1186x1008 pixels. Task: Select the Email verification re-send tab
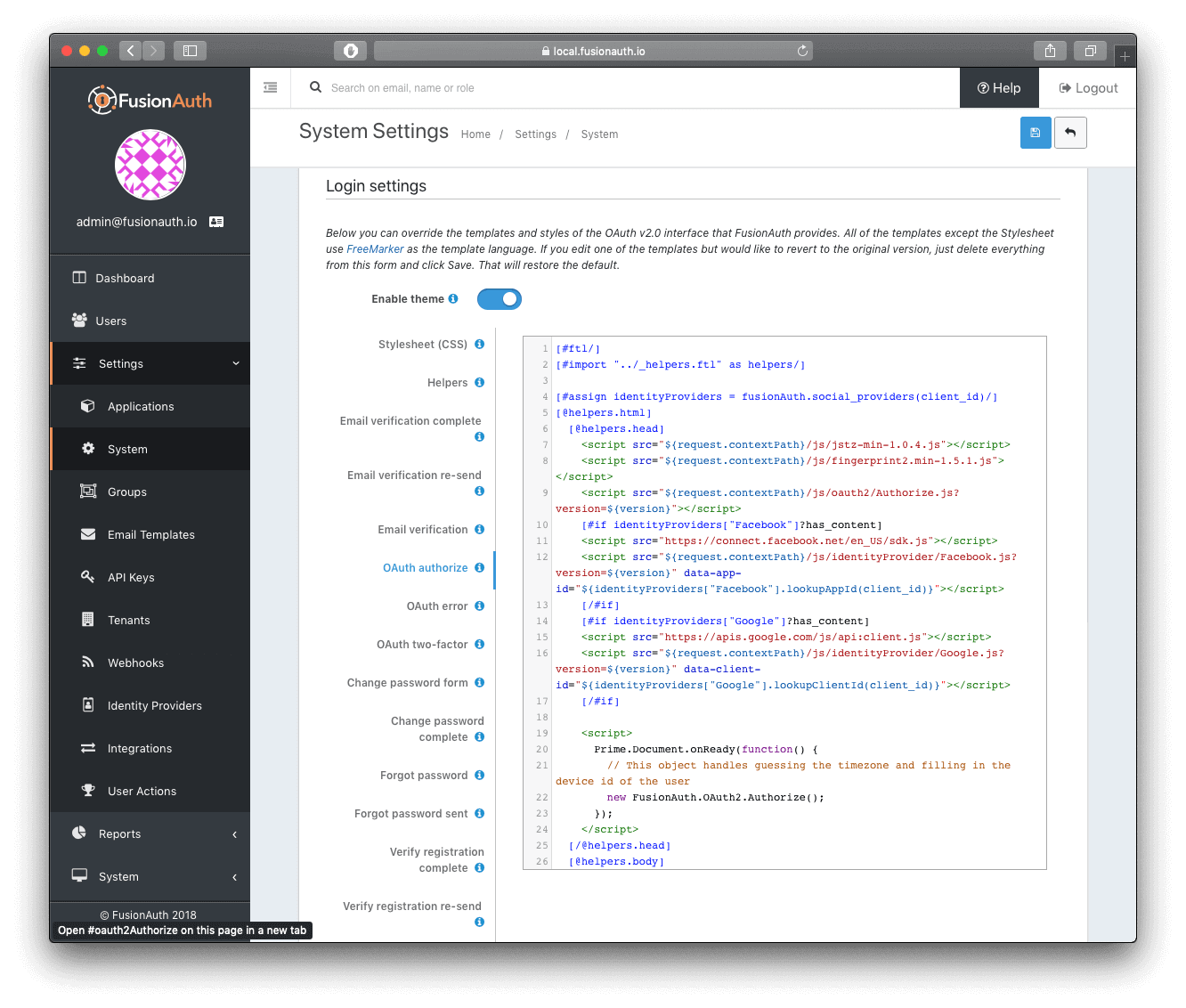point(415,476)
